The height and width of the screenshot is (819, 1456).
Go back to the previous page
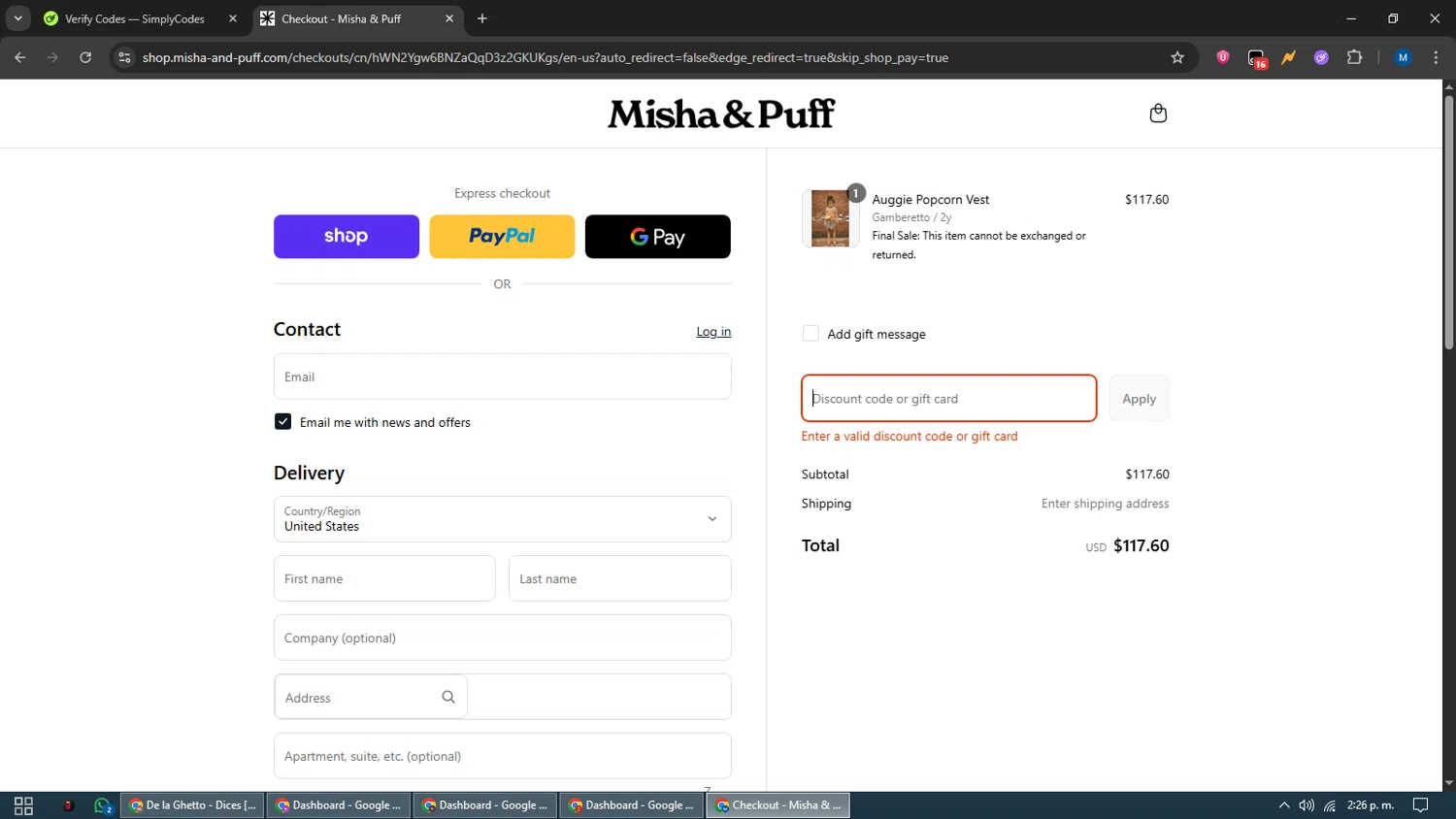(20, 57)
